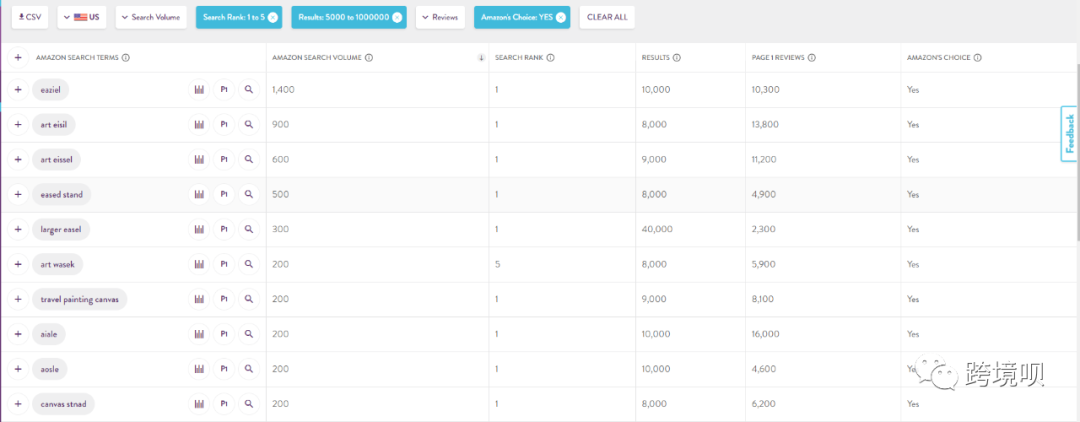The image size is (1080, 422).
Task: Add the art eisil row with plus button
Action: click(x=18, y=125)
